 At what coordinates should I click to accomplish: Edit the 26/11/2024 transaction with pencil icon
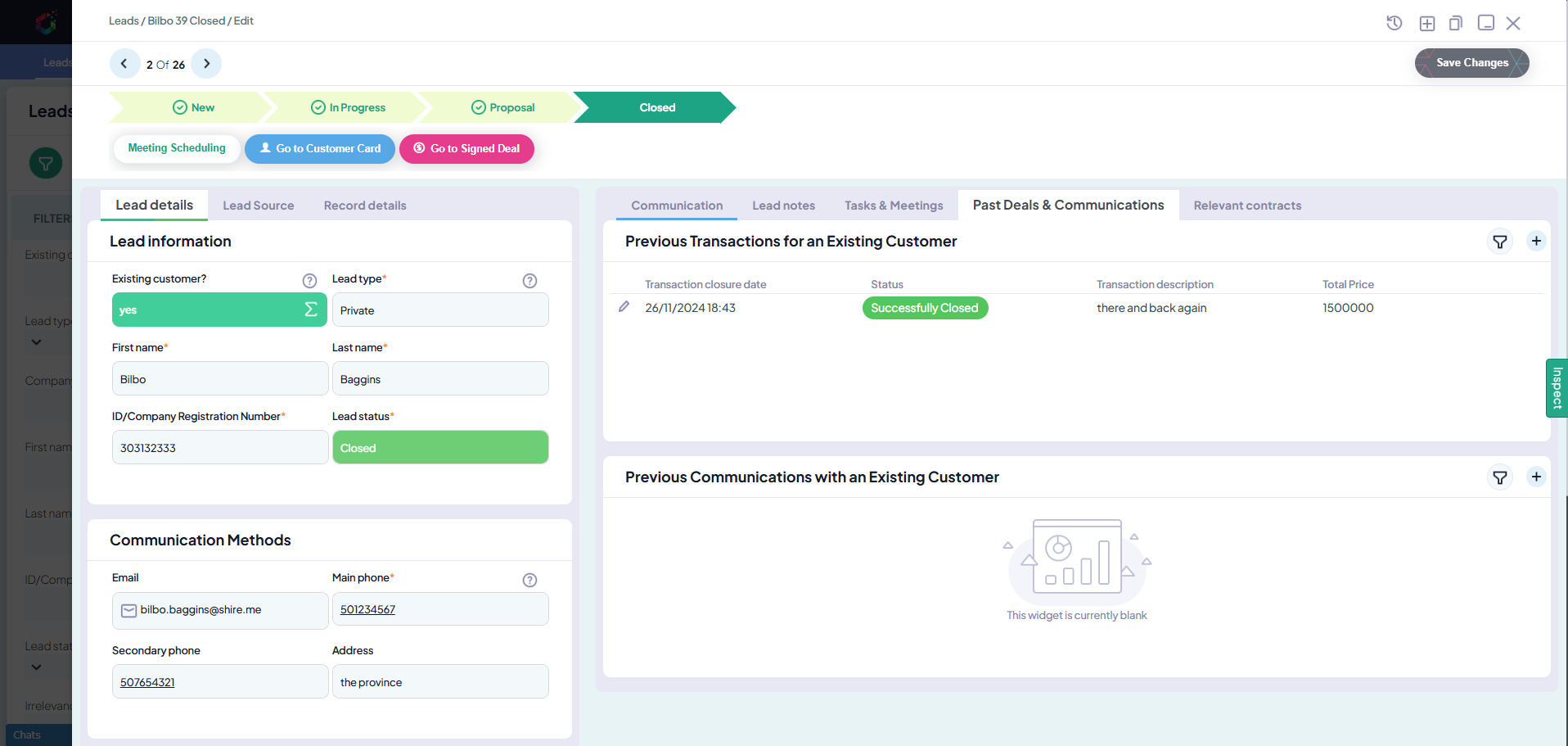tap(624, 307)
